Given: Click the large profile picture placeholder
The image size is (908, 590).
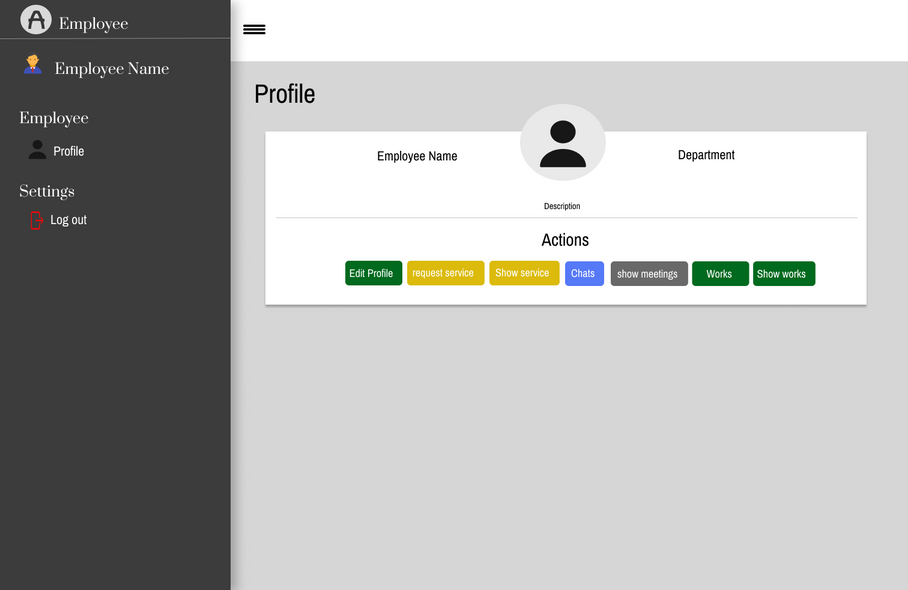Looking at the screenshot, I should coord(563,142).
